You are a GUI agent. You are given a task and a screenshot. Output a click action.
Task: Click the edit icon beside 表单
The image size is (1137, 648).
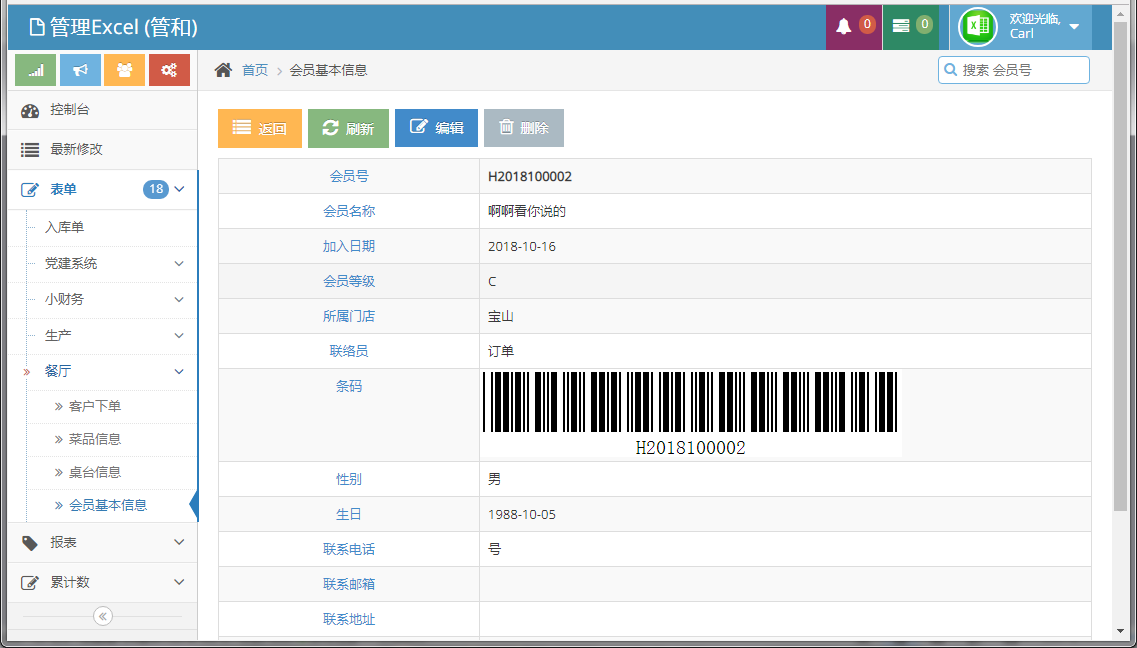pyautogui.click(x=30, y=190)
